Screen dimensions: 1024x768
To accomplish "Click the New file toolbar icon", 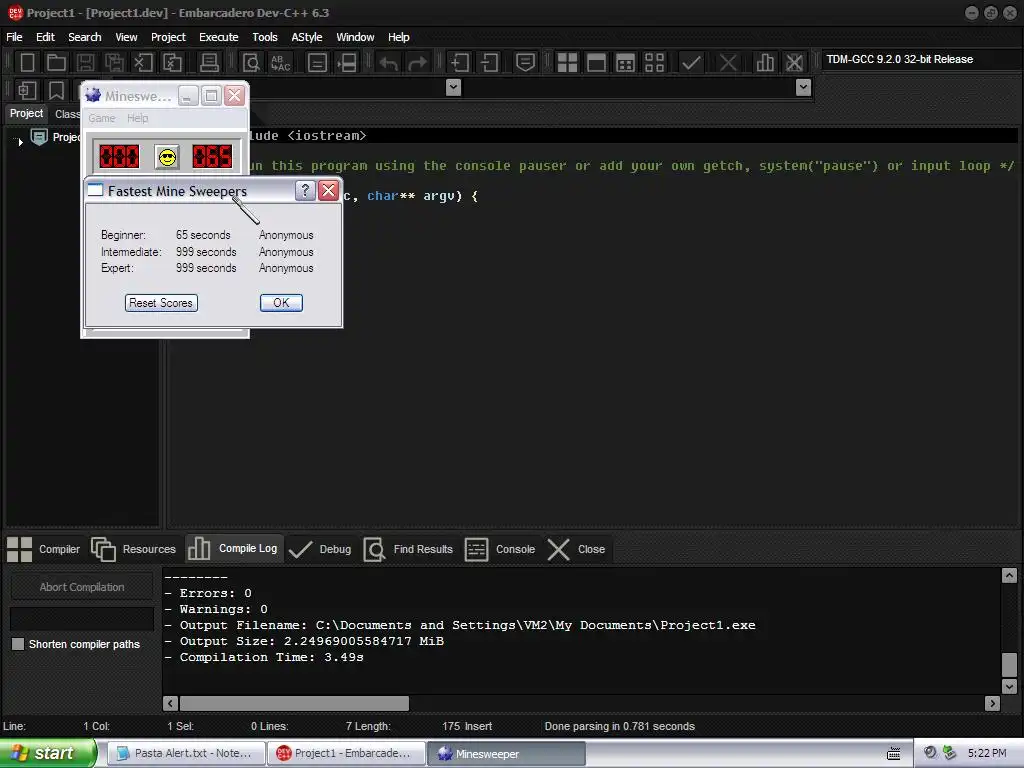I will coord(27,63).
